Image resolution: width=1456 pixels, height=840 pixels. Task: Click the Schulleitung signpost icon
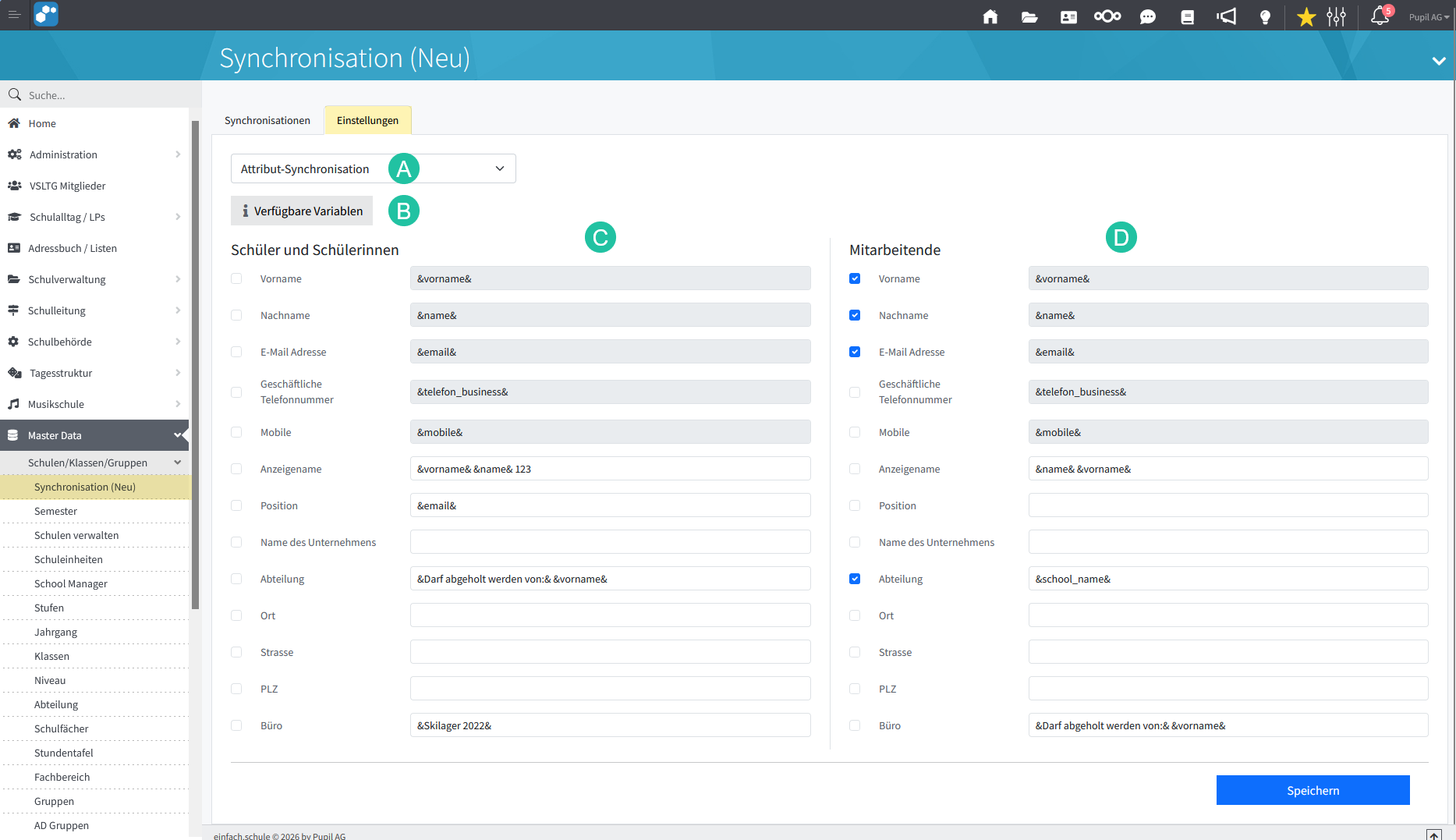point(13,310)
